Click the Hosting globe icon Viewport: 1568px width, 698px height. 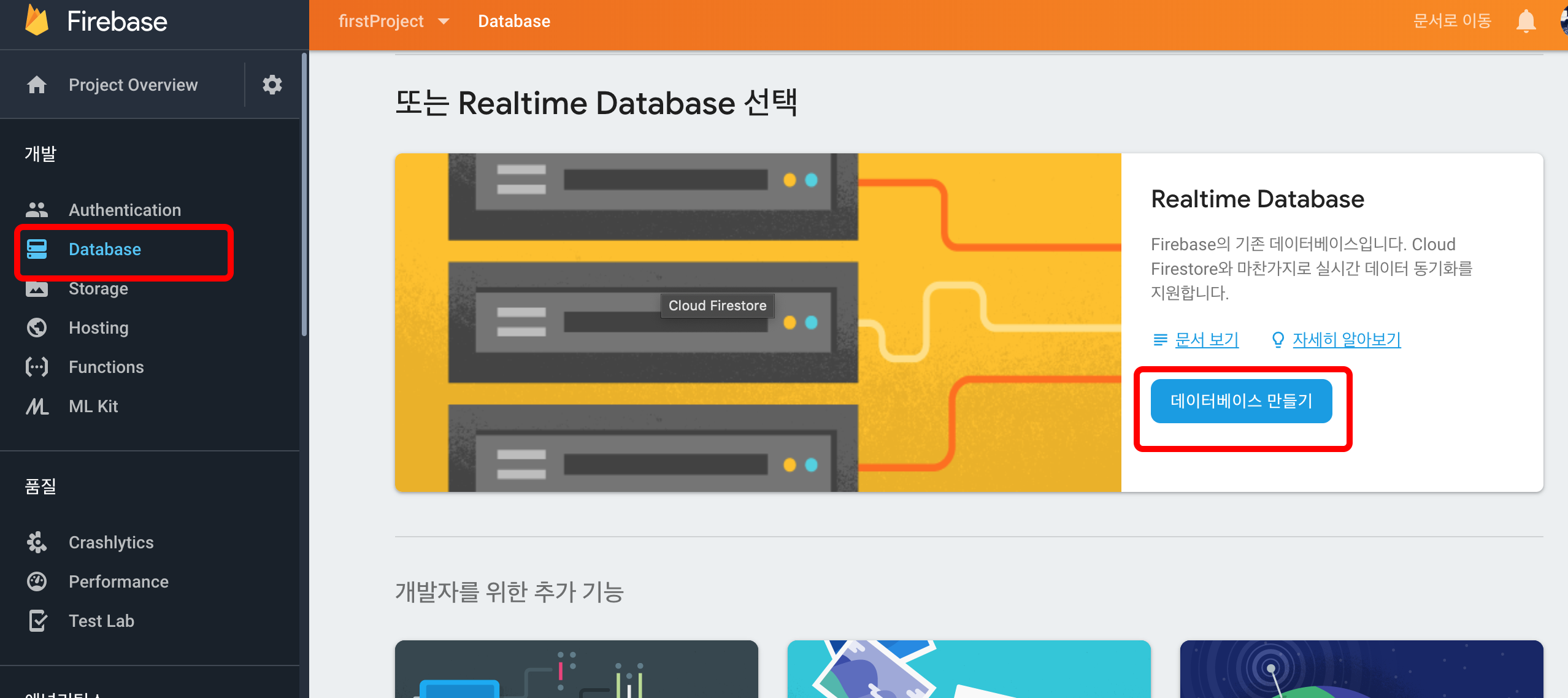point(37,328)
